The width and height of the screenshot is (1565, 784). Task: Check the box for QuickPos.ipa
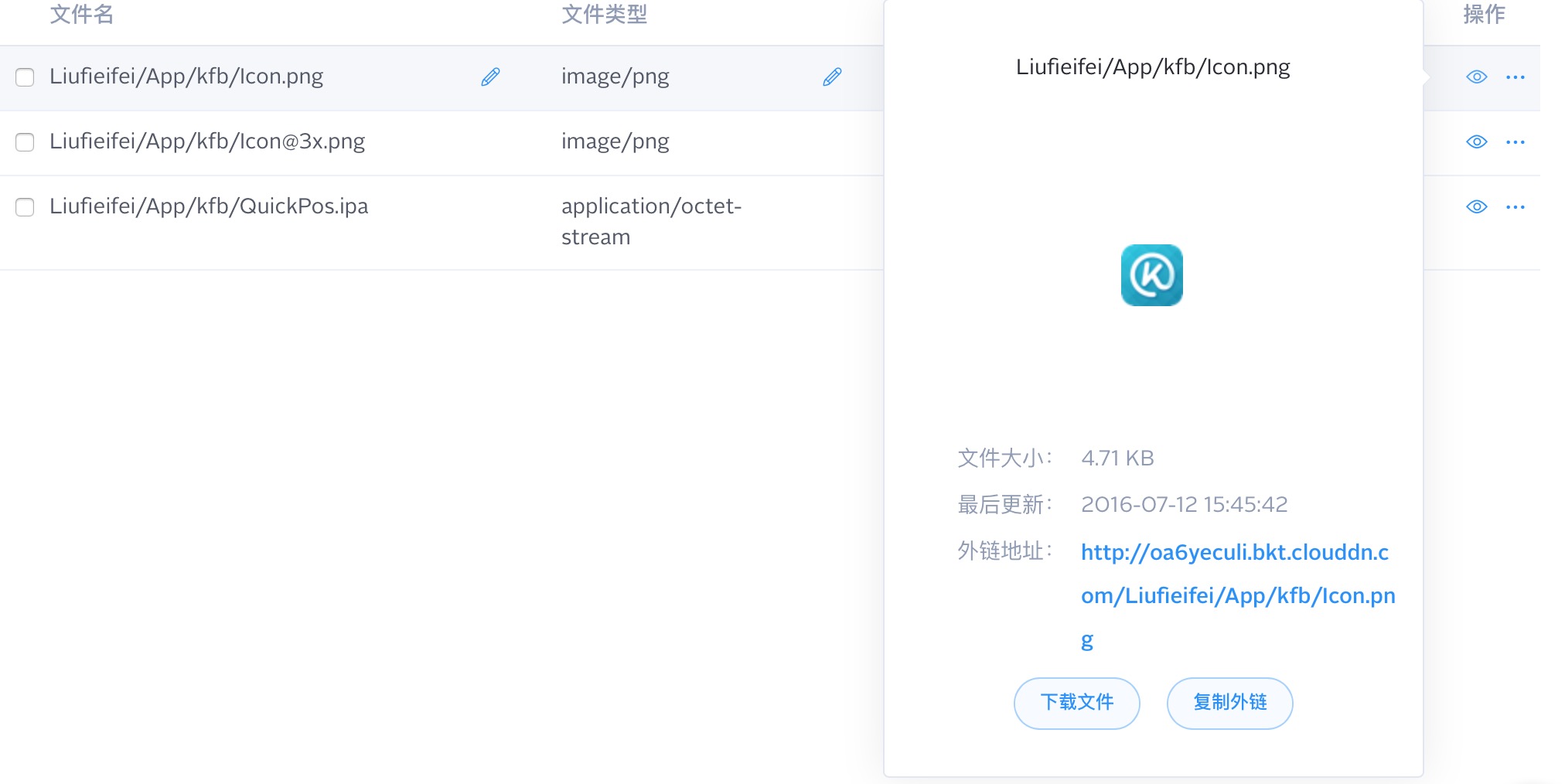point(25,206)
